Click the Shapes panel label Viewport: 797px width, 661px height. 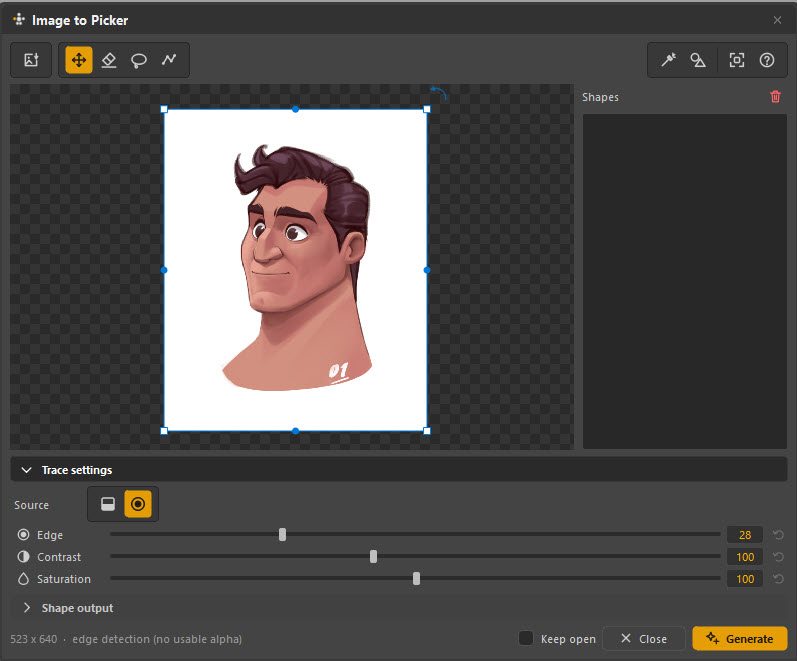tap(600, 97)
